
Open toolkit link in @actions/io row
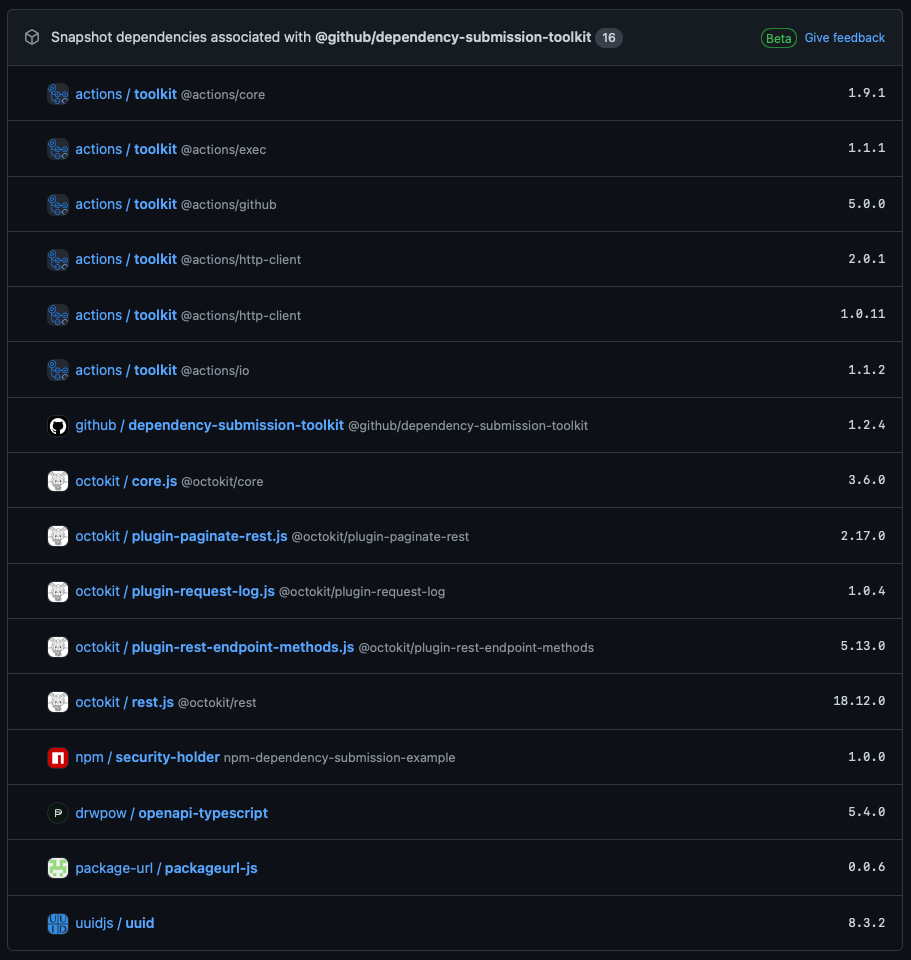point(156,370)
